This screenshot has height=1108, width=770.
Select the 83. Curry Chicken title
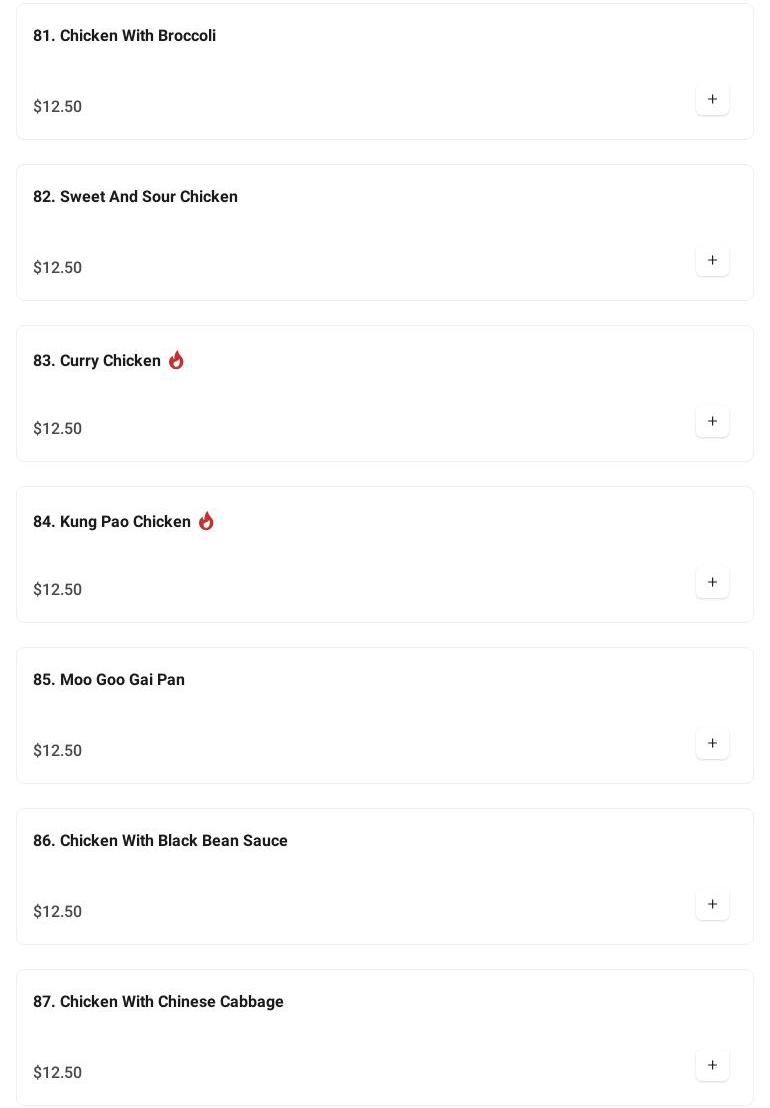[97, 361]
